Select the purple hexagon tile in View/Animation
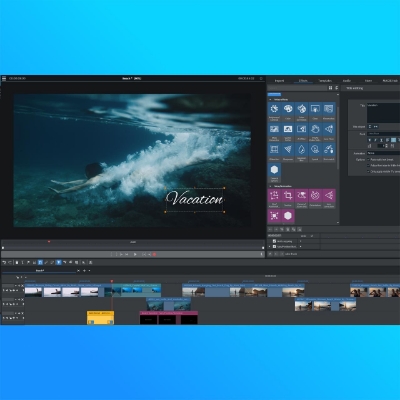 point(288,216)
